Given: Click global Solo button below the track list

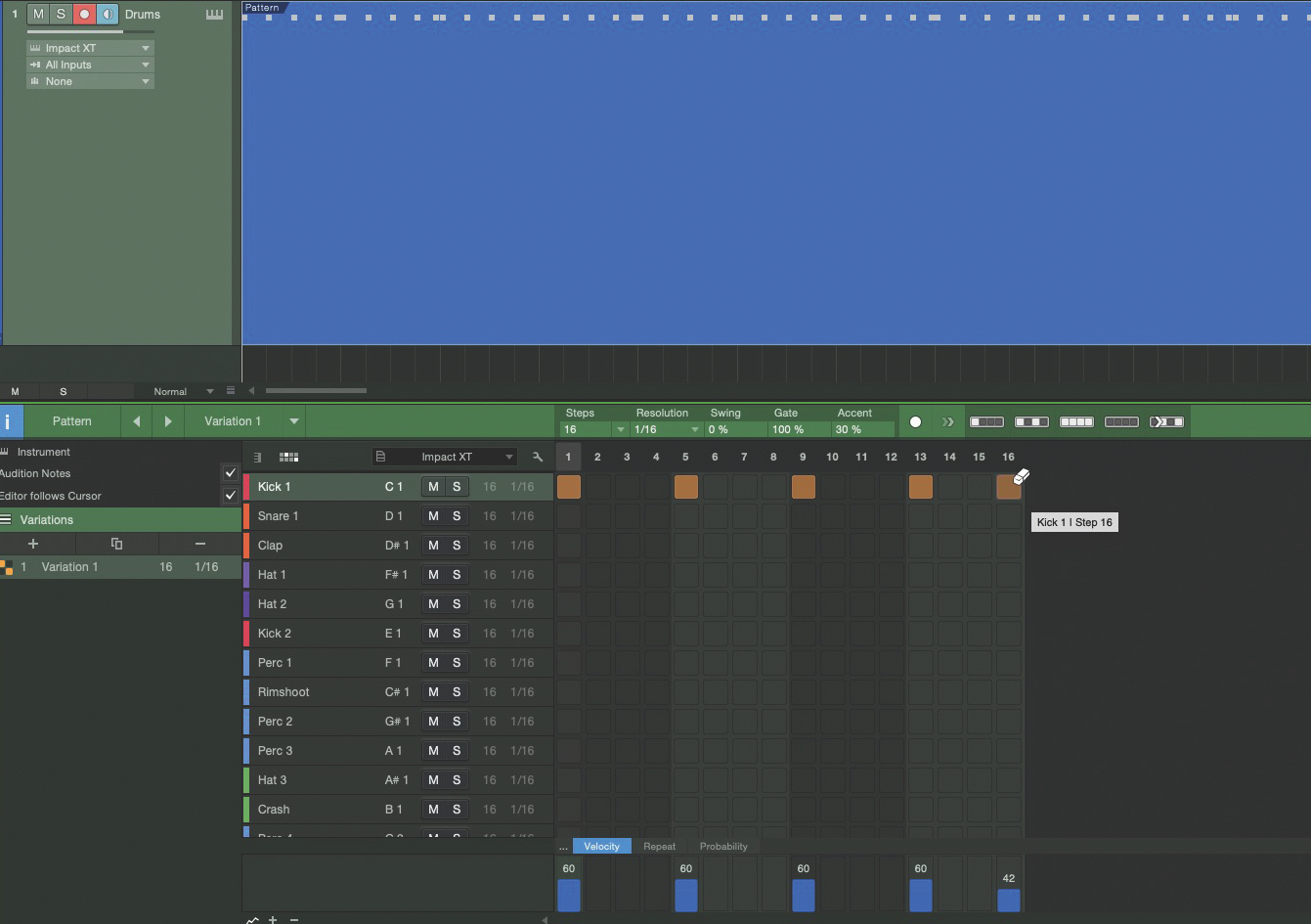Looking at the screenshot, I should (x=64, y=391).
